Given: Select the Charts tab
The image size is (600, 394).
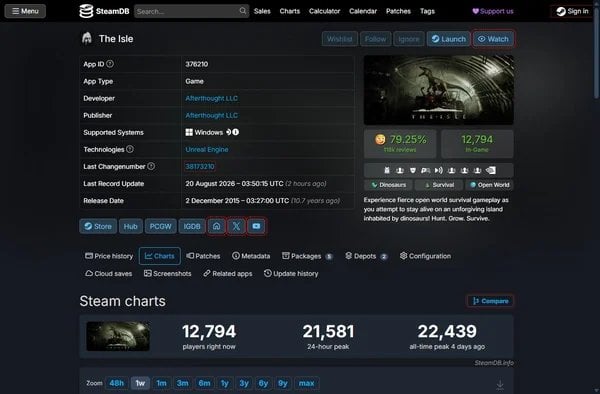Looking at the screenshot, I should [160, 256].
